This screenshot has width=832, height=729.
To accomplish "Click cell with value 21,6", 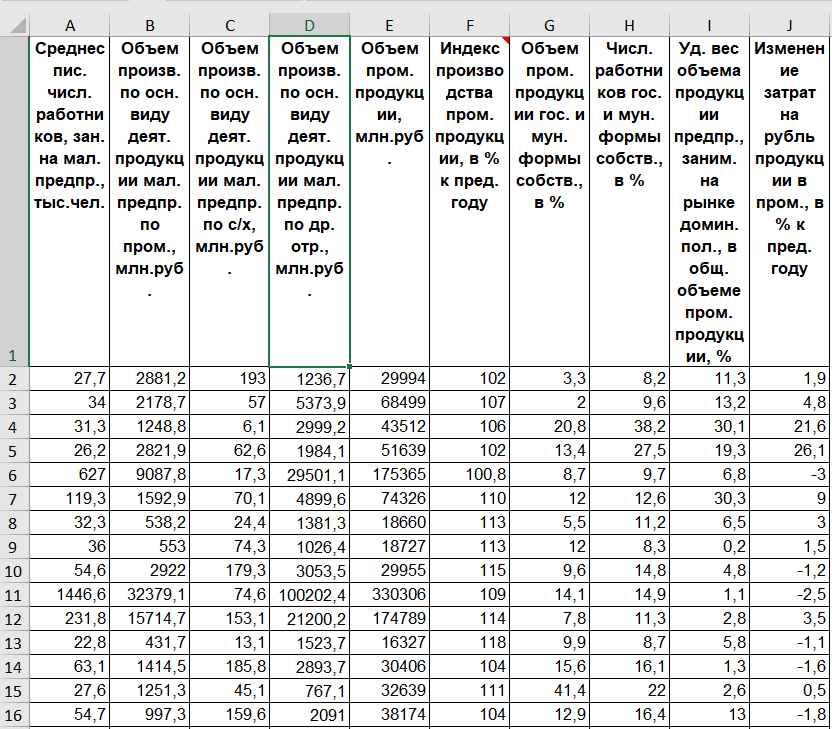I will coord(790,427).
